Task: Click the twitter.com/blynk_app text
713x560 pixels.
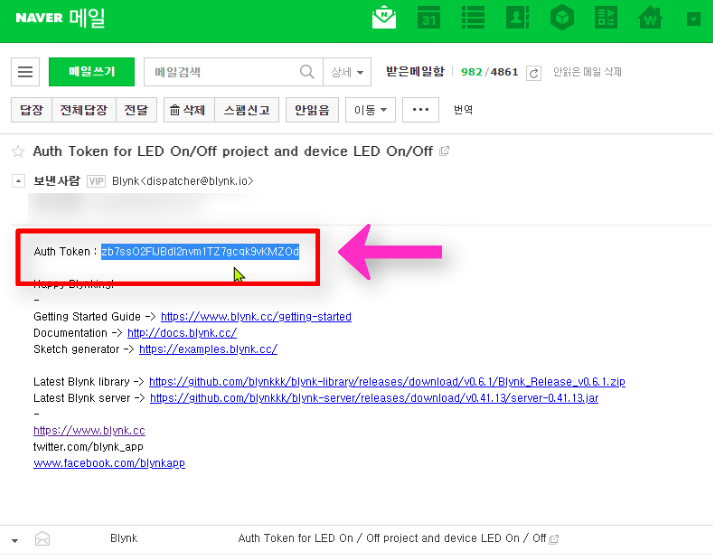Action: click(x=88, y=446)
